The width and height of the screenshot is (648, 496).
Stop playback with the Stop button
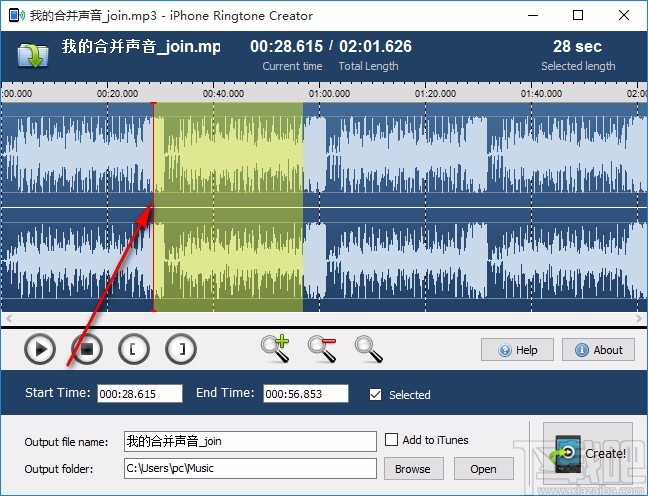(x=87, y=349)
